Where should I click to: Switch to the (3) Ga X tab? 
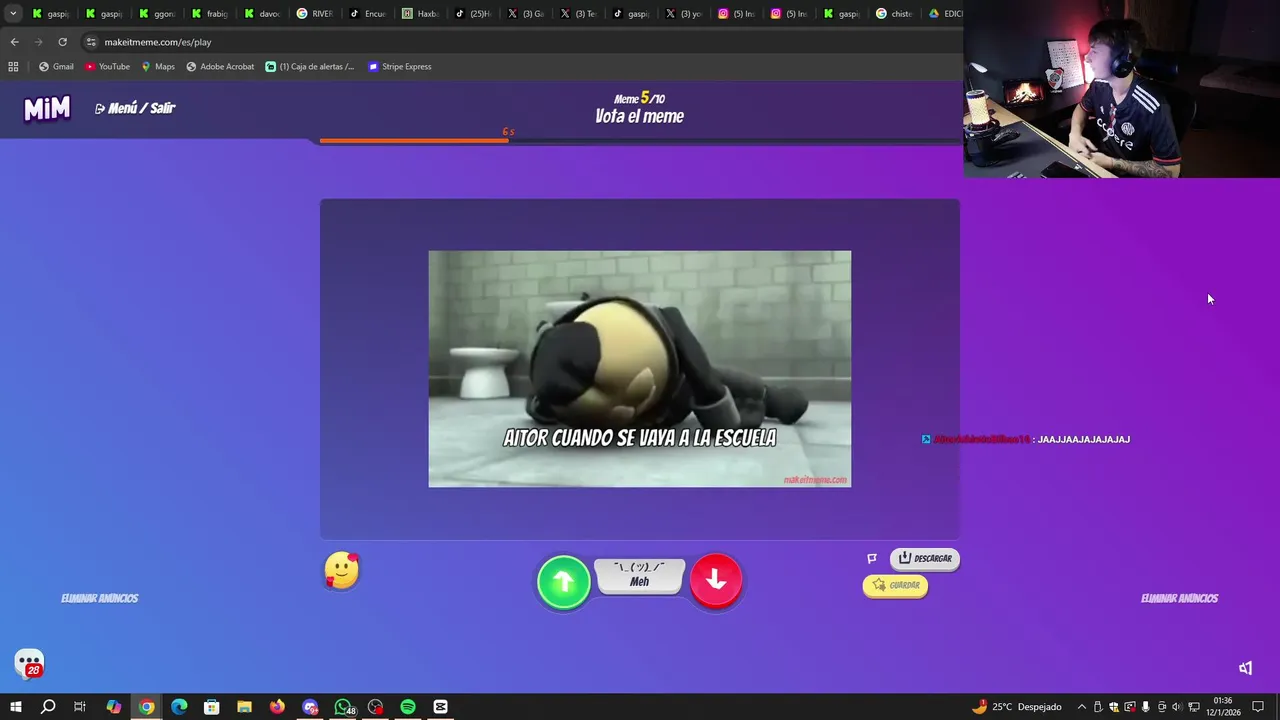click(x=527, y=14)
